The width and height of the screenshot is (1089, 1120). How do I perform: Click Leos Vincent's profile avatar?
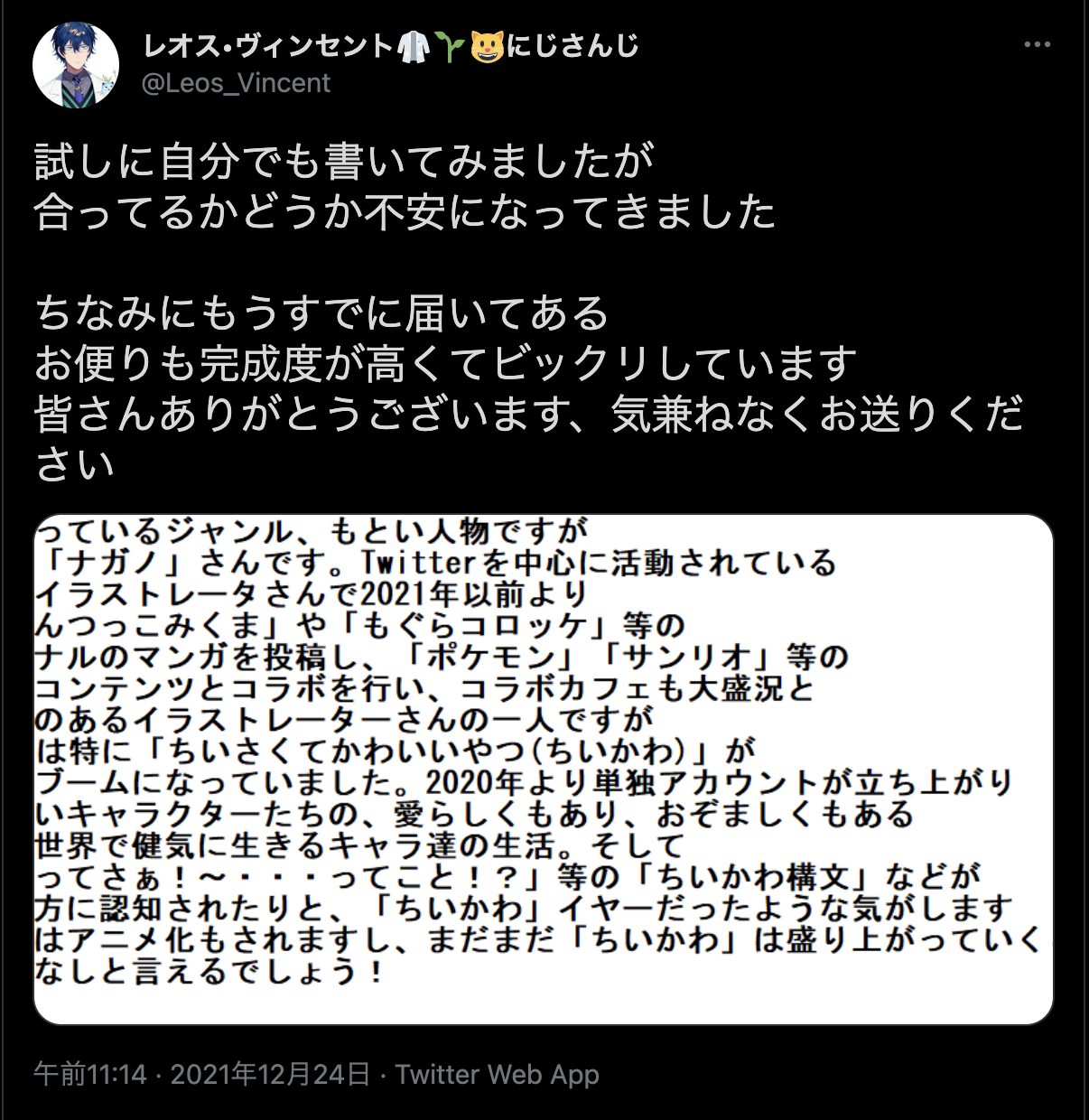point(76,66)
